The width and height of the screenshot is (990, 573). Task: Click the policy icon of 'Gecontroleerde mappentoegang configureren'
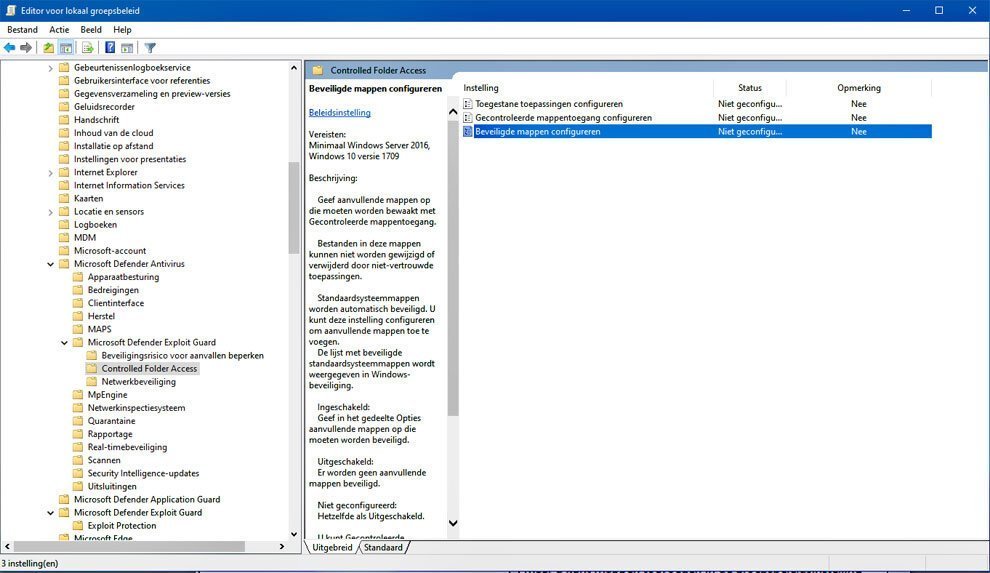tap(468, 118)
